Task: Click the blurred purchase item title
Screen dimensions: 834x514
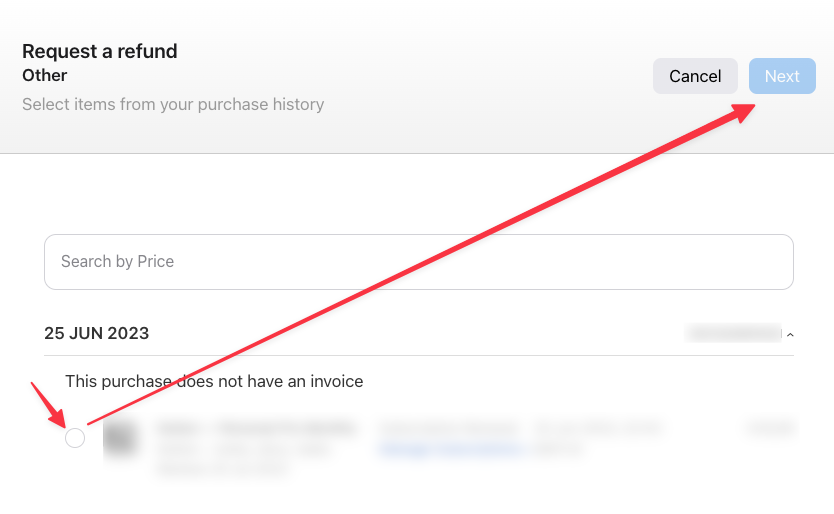Action: click(256, 428)
